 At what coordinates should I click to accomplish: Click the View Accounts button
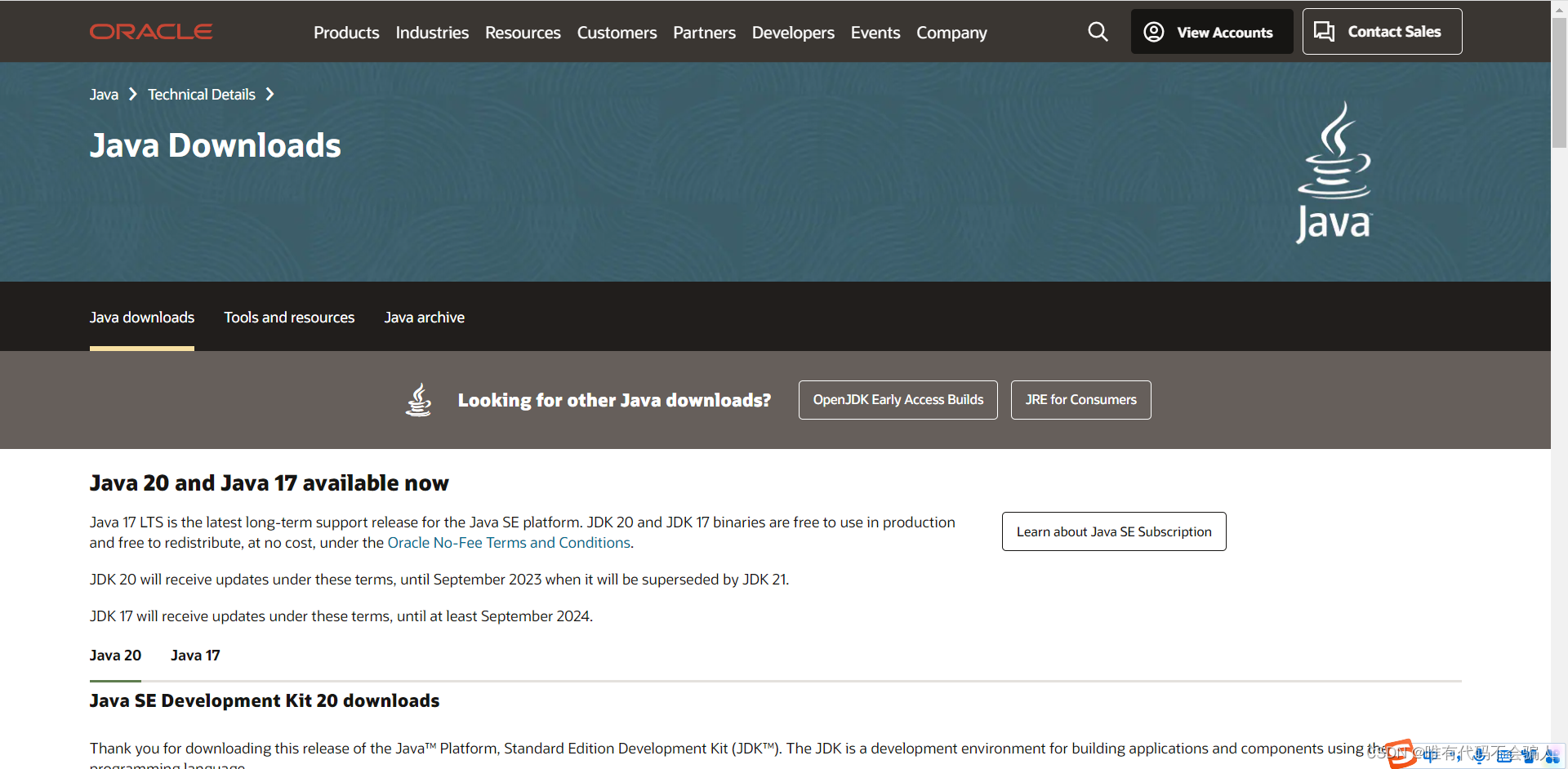[1212, 32]
